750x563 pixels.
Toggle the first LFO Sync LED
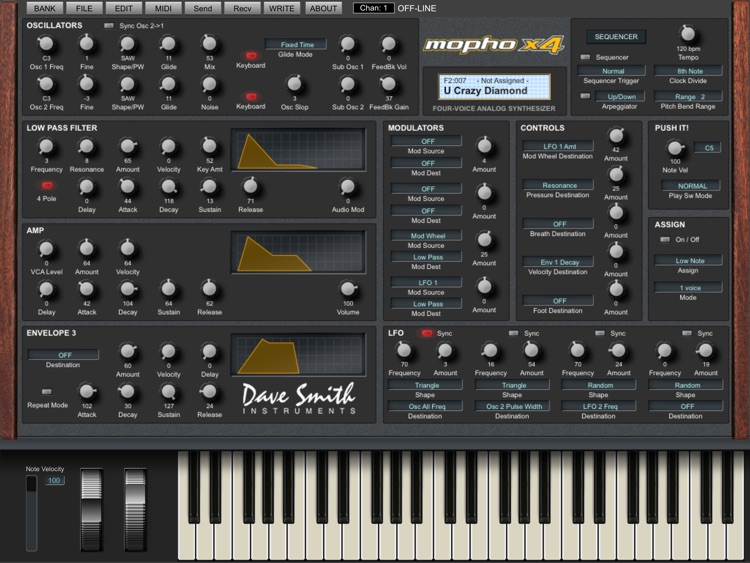[x=427, y=333]
